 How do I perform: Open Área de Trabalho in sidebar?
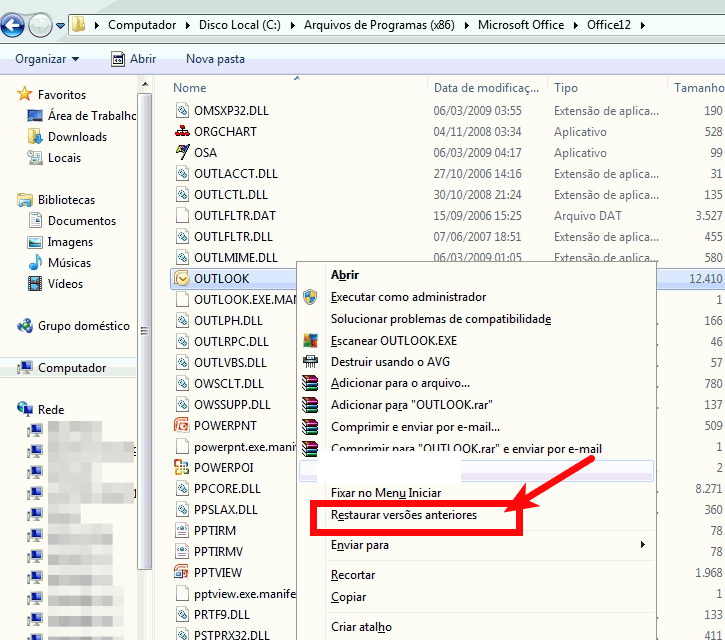[x=81, y=116]
